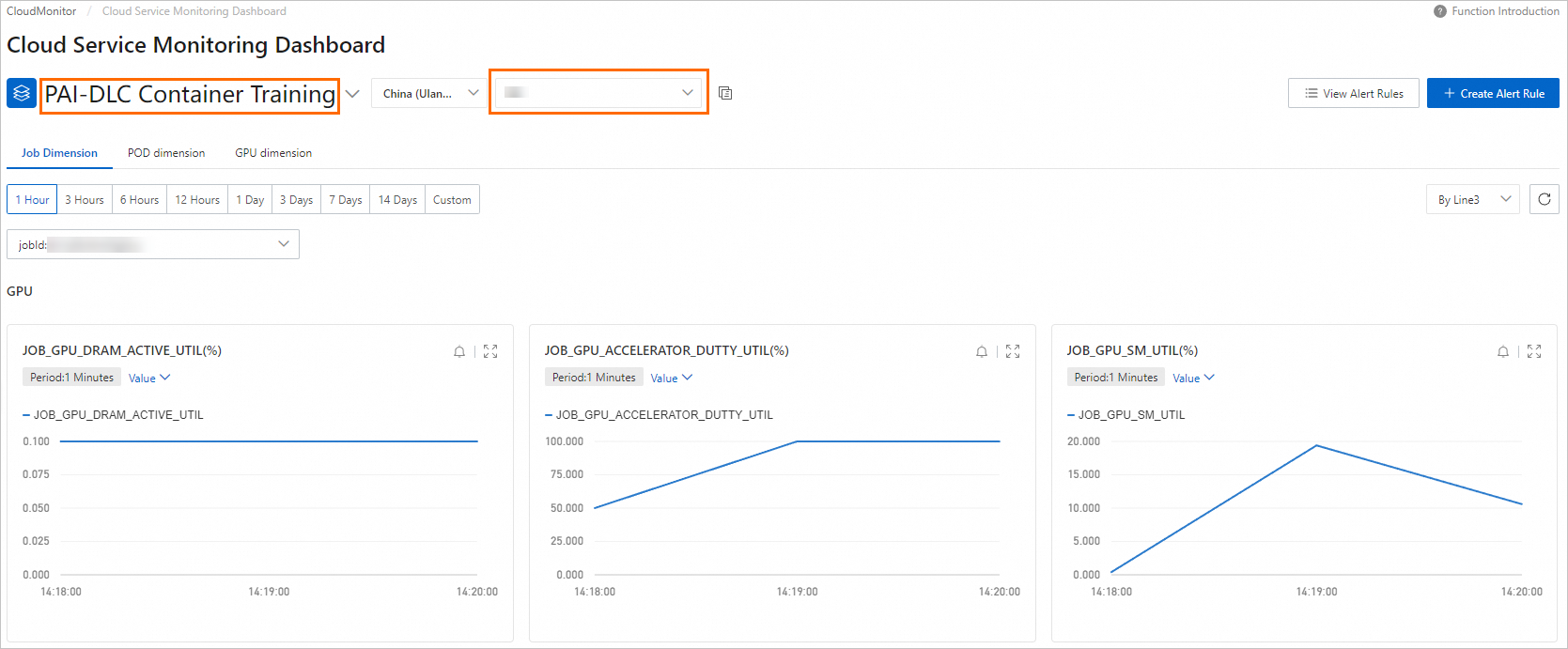Open the PAI-DLC Container Training service chevron
1568x649 pixels.
click(352, 94)
